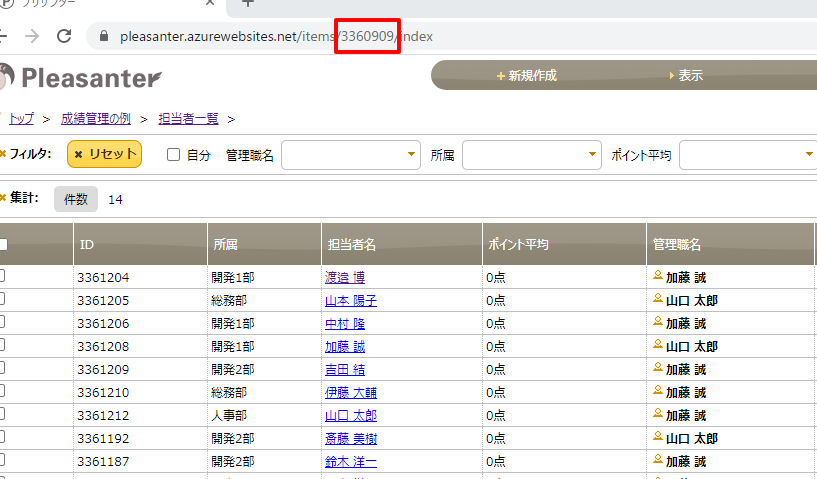The image size is (817, 479).
Task: Open the 山口 太郎 name link
Action: click(351, 415)
